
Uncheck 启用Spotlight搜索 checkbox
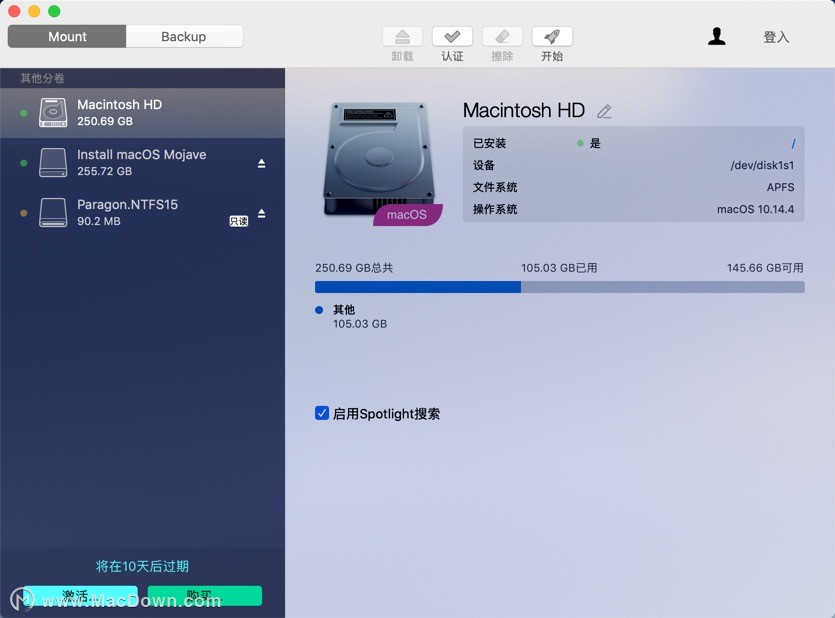(x=322, y=413)
